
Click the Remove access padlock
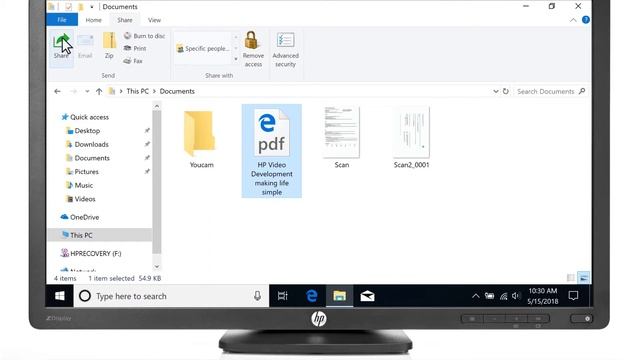point(253,49)
